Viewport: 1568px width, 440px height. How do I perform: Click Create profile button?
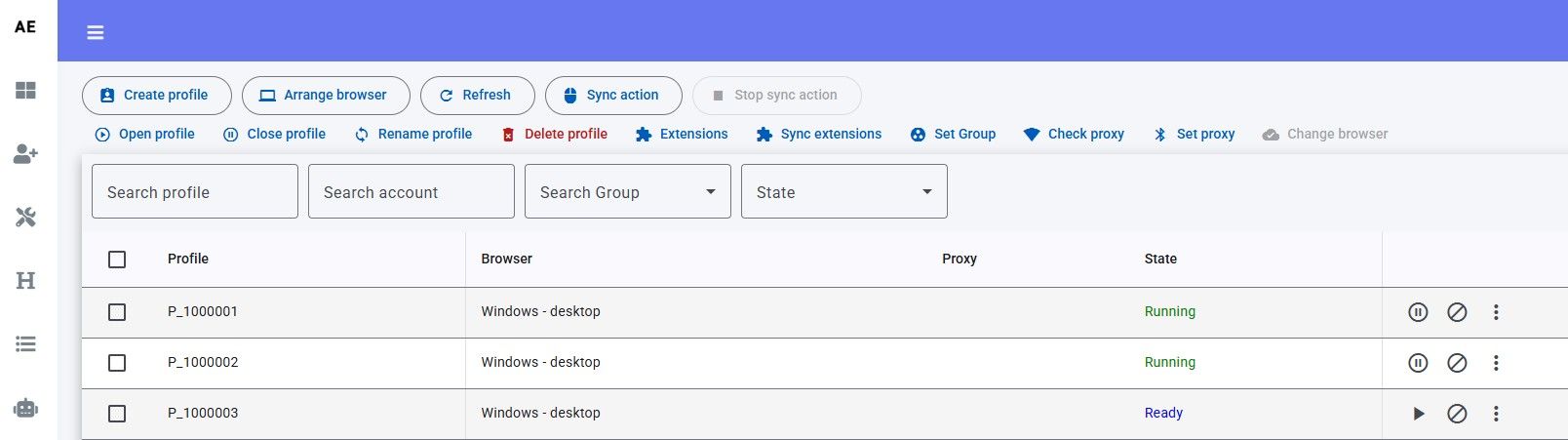pos(157,96)
